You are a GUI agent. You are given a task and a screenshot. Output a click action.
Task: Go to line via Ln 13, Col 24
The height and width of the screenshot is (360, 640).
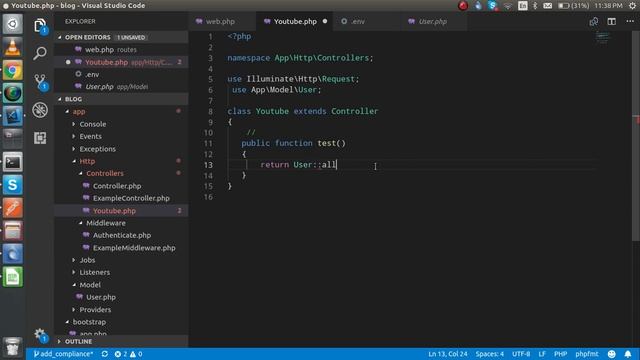coord(447,354)
